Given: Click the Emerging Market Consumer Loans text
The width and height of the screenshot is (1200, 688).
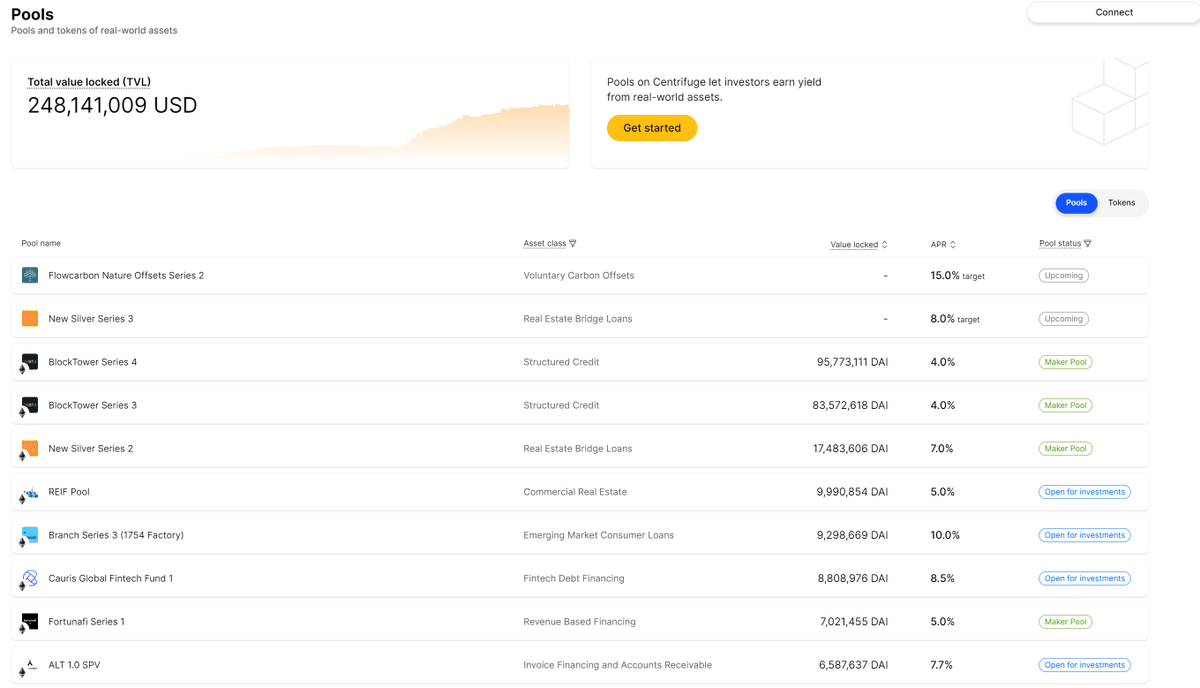Looking at the screenshot, I should 599,535.
